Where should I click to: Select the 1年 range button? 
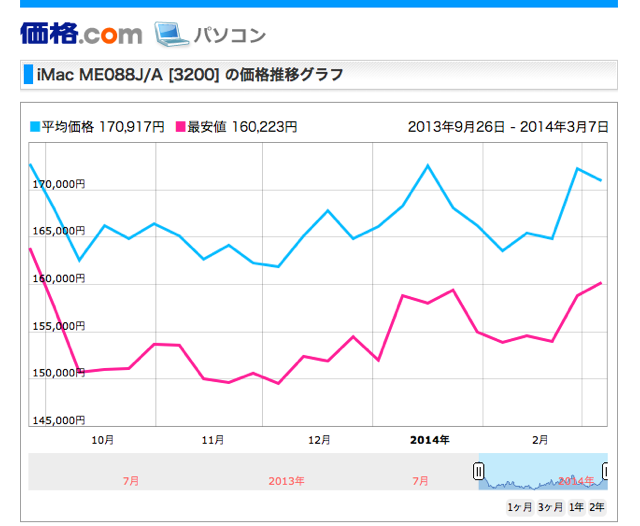[x=576, y=507]
